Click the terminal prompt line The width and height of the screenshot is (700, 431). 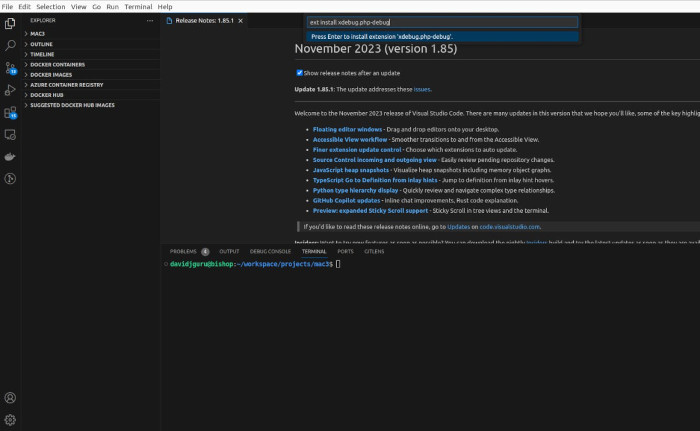point(255,264)
